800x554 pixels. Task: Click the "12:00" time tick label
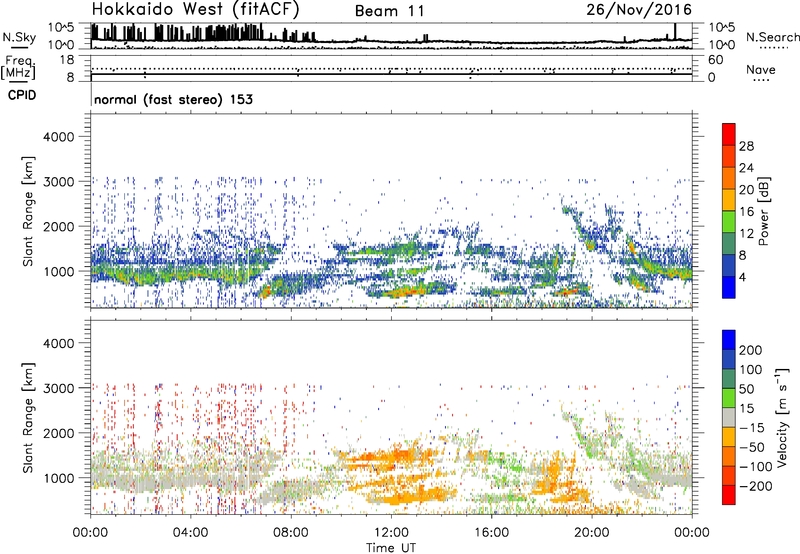pos(391,533)
